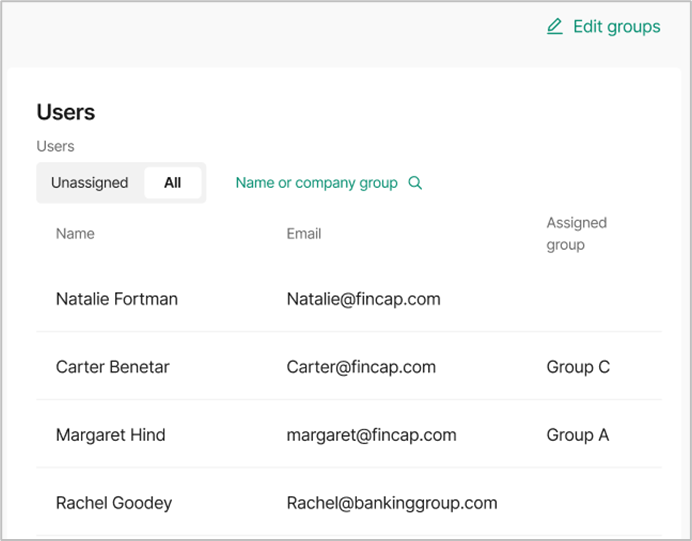Screen dimensions: 692x541
Task: Click the Name column header
Action: coord(75,234)
